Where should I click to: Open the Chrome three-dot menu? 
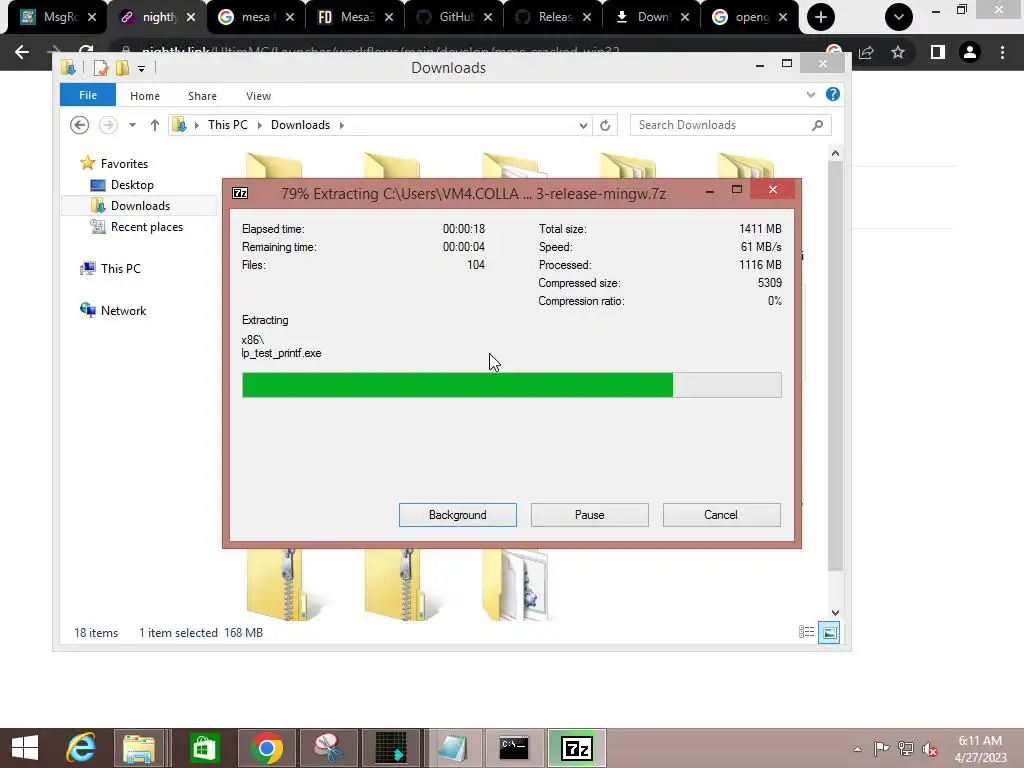click(1002, 52)
